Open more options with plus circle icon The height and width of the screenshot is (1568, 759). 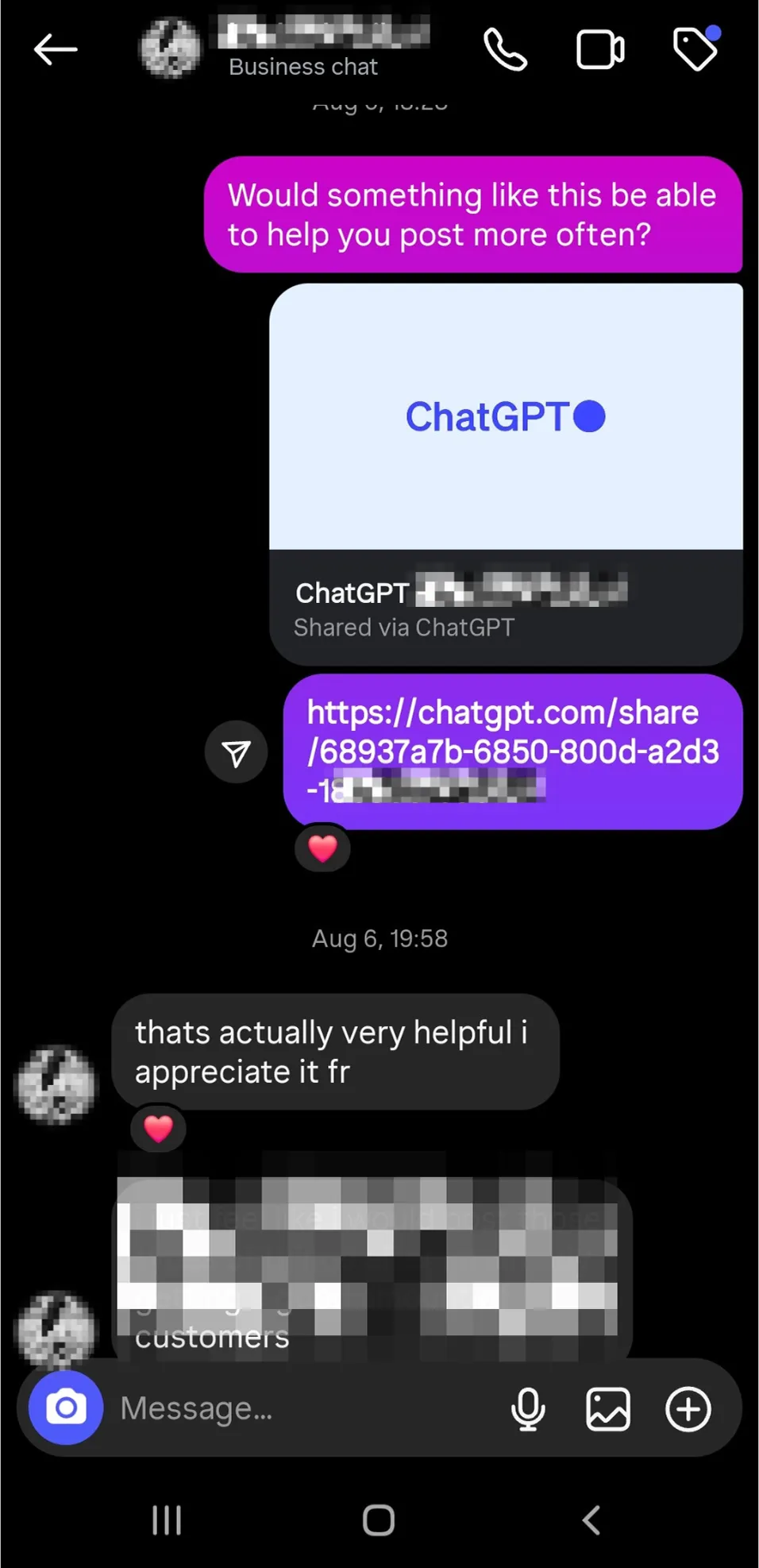tap(688, 1409)
